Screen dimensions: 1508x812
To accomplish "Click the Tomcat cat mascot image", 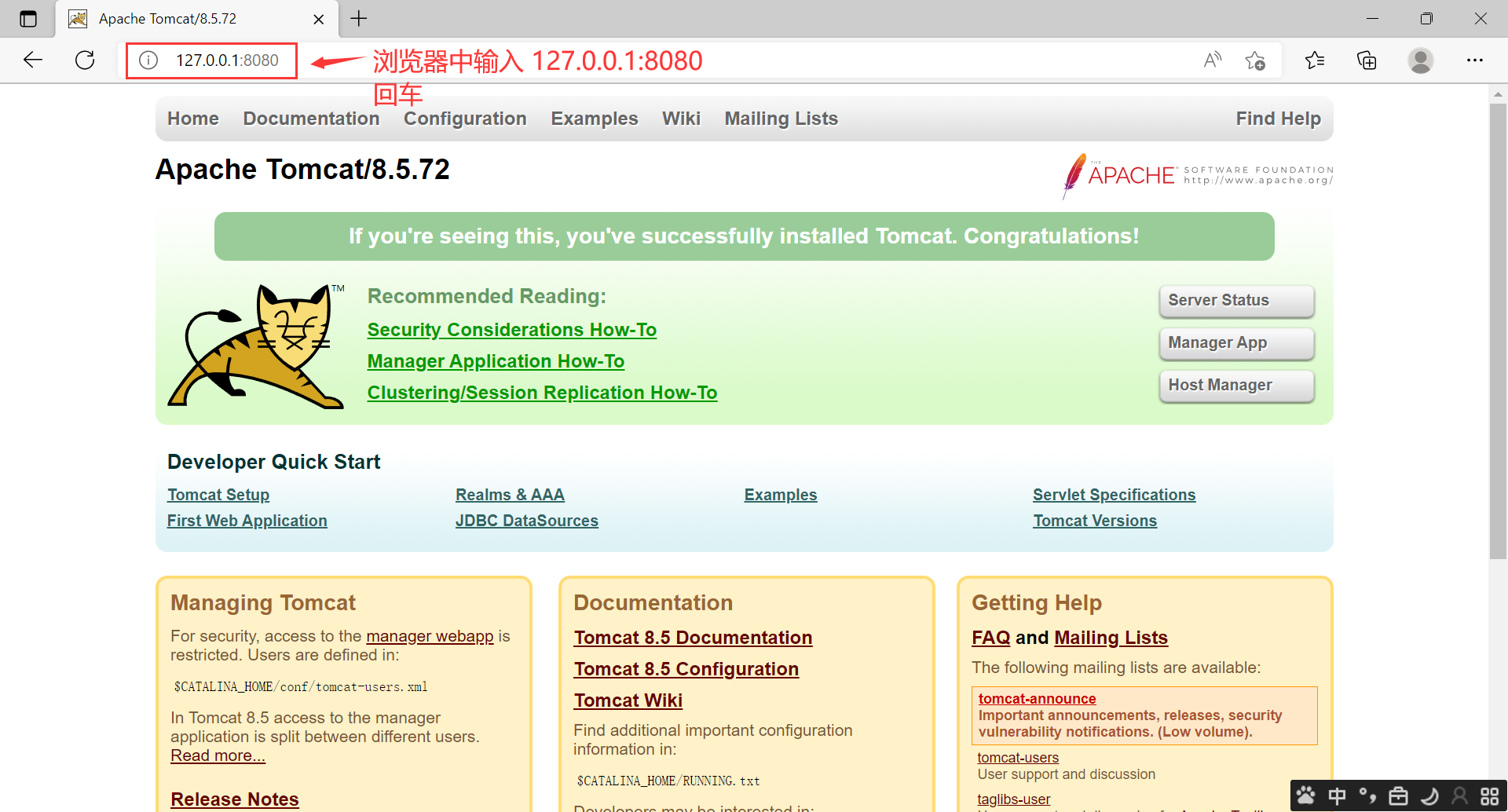I will (x=256, y=346).
